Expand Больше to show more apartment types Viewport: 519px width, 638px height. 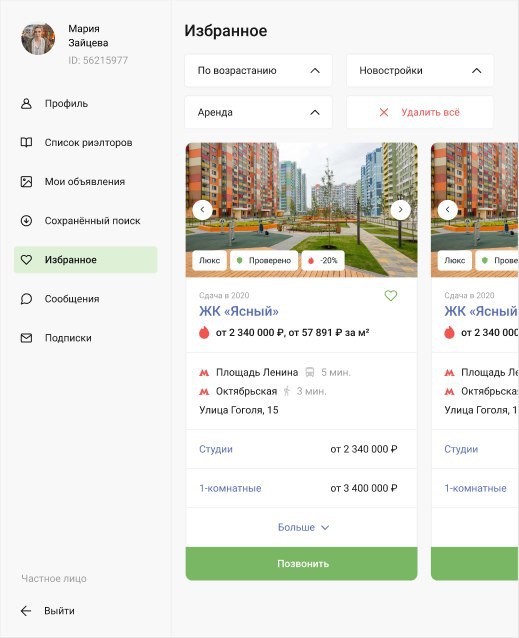tap(303, 527)
